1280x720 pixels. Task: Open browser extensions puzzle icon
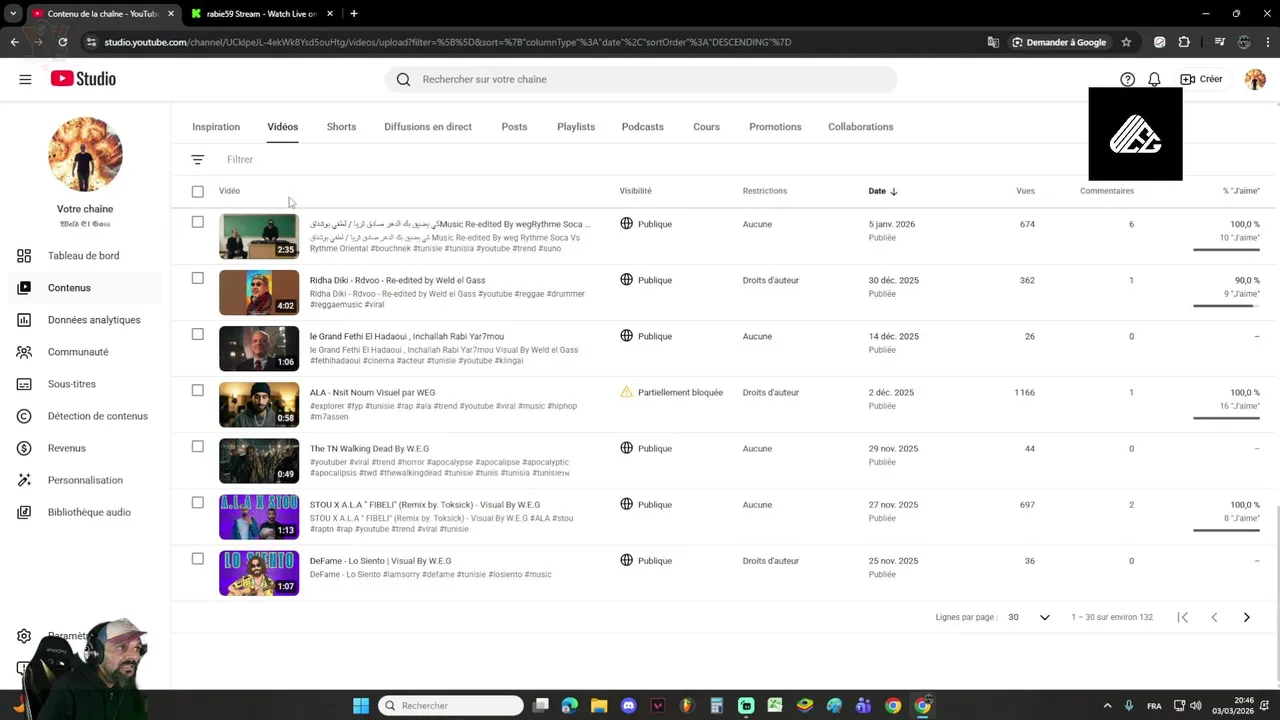1185,42
